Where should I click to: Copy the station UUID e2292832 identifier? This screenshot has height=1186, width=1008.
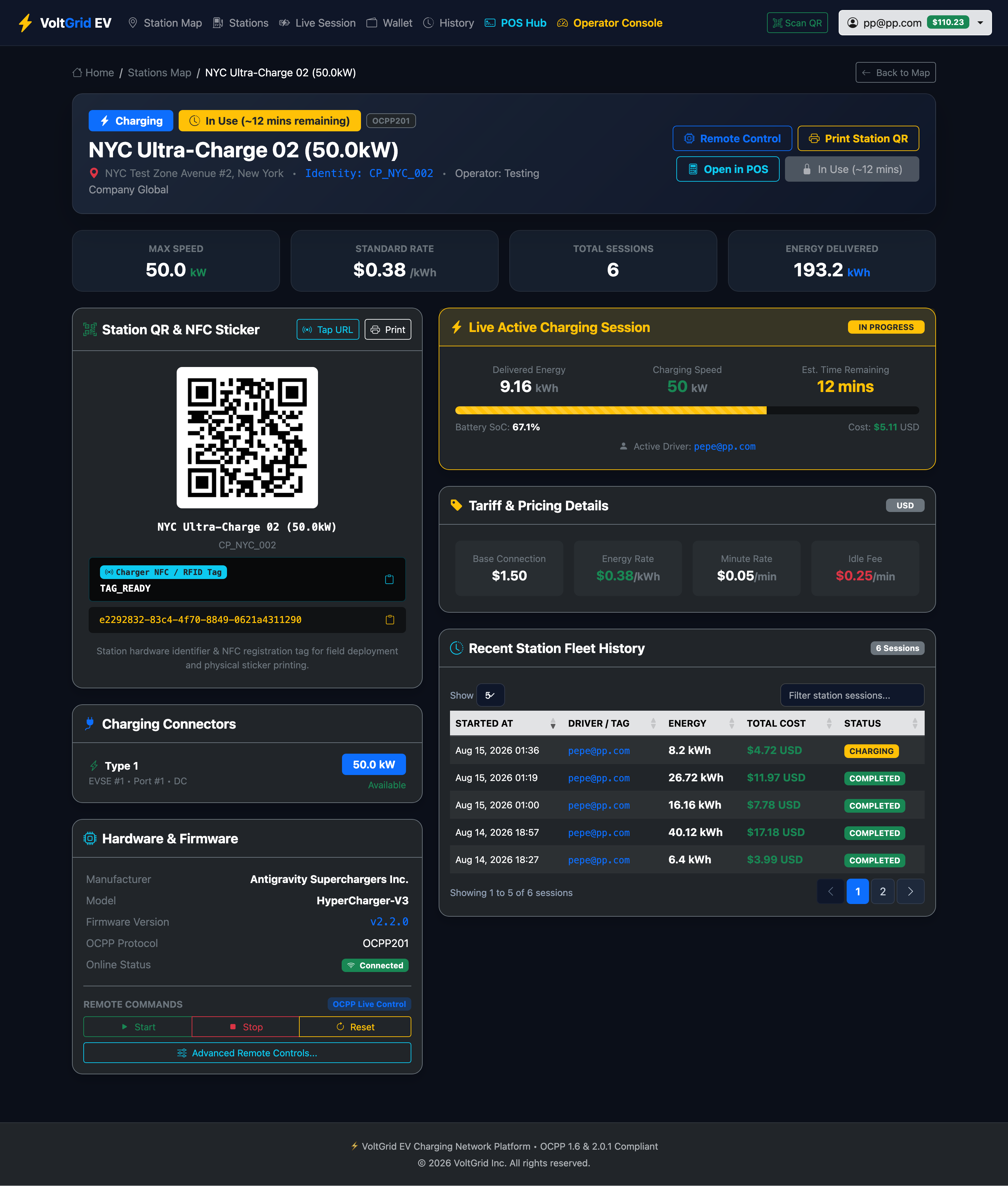pyautogui.click(x=390, y=620)
